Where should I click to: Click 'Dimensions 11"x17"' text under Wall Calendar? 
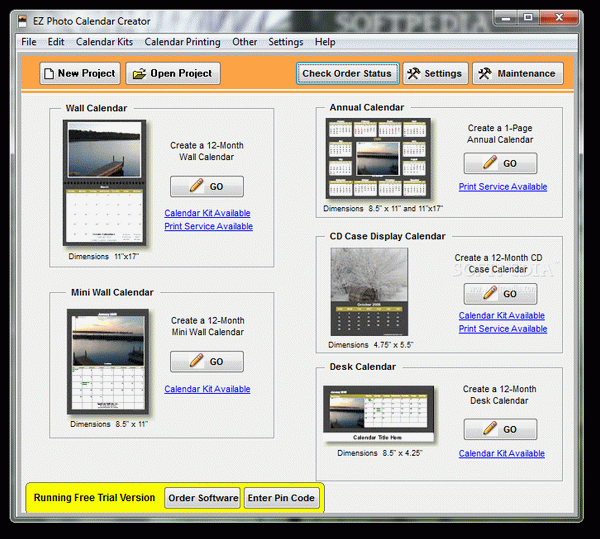point(104,256)
